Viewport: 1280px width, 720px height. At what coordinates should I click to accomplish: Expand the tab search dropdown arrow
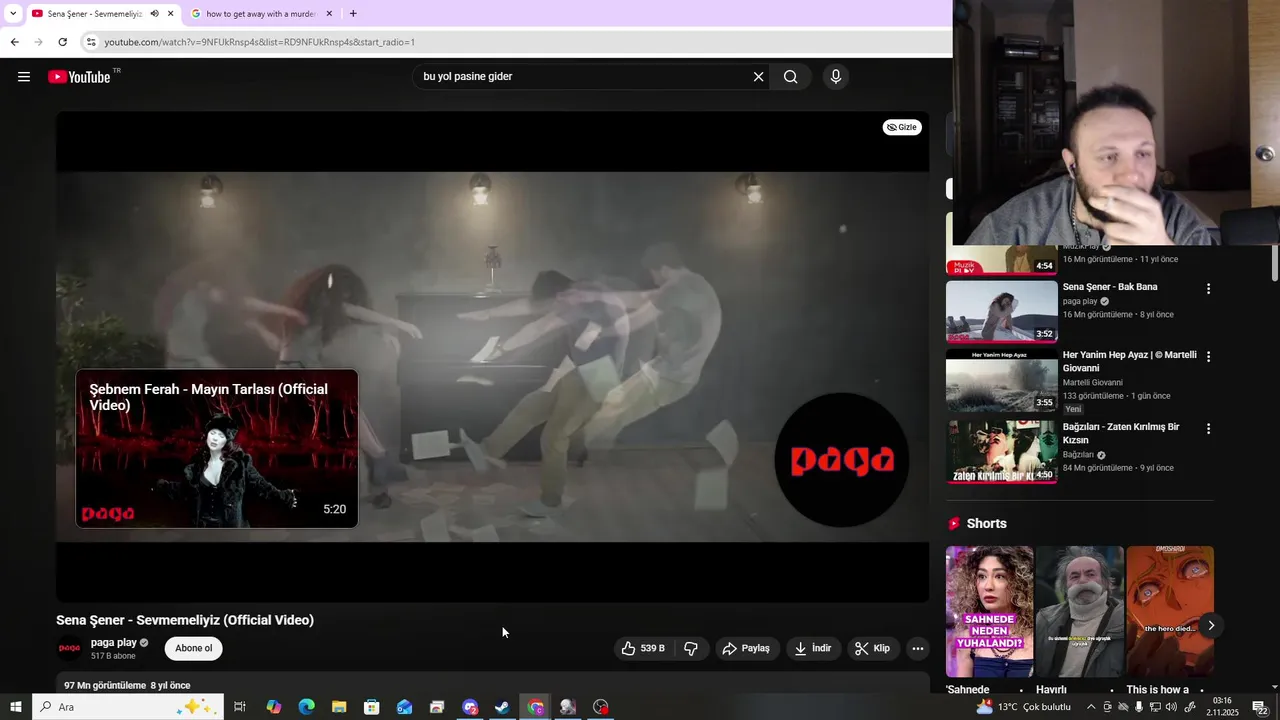[12, 14]
